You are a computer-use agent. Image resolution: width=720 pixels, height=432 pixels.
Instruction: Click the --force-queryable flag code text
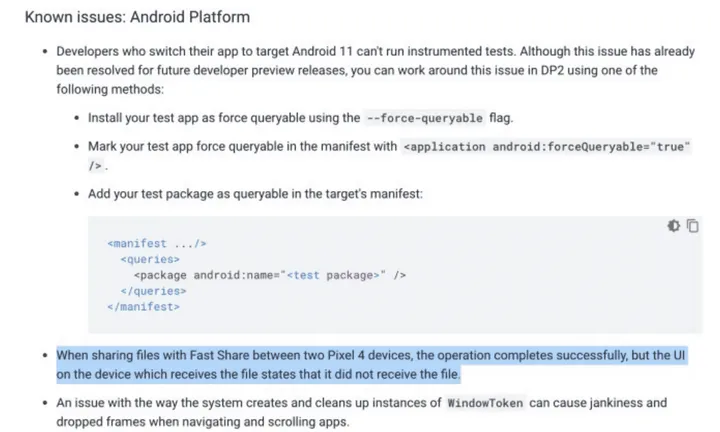[x=425, y=118]
